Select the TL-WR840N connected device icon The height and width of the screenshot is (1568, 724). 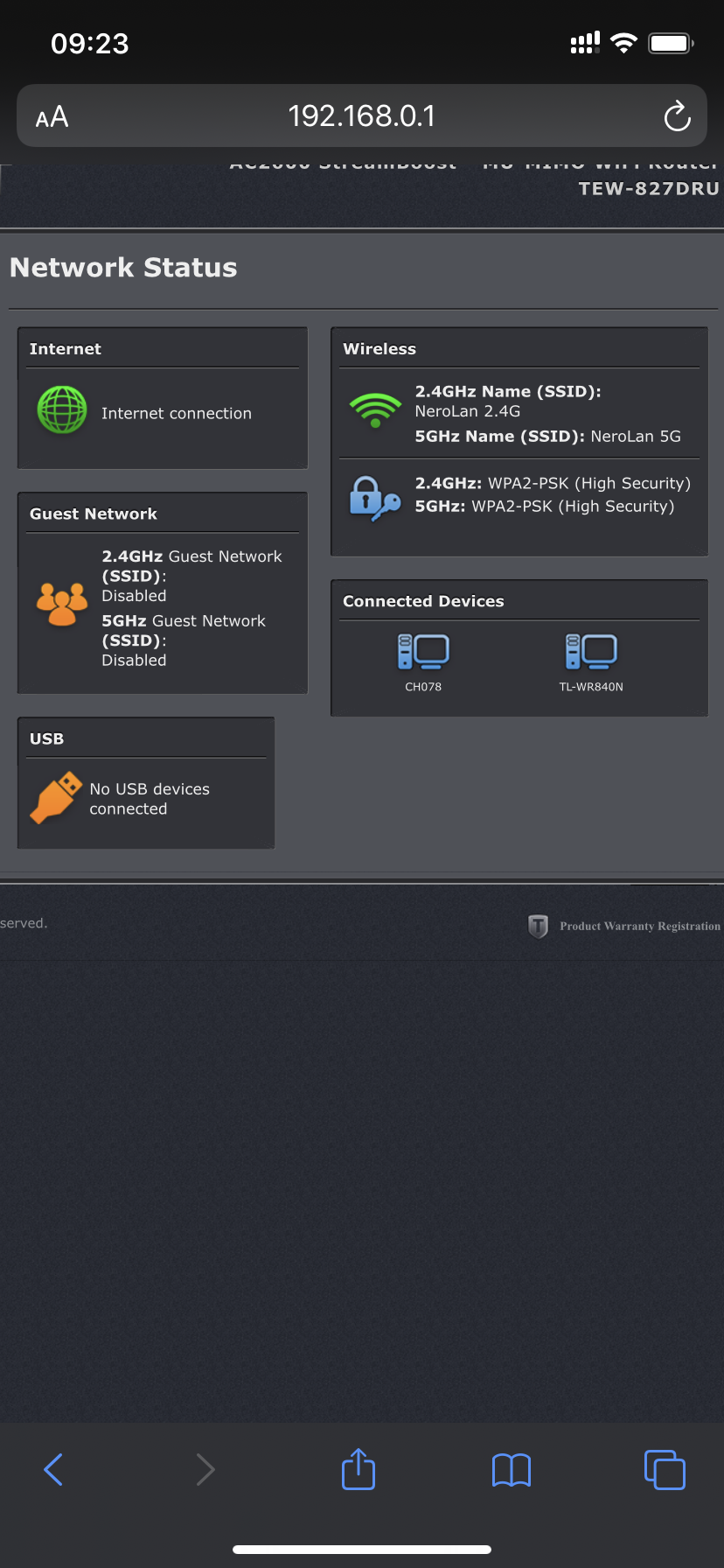[x=591, y=653]
